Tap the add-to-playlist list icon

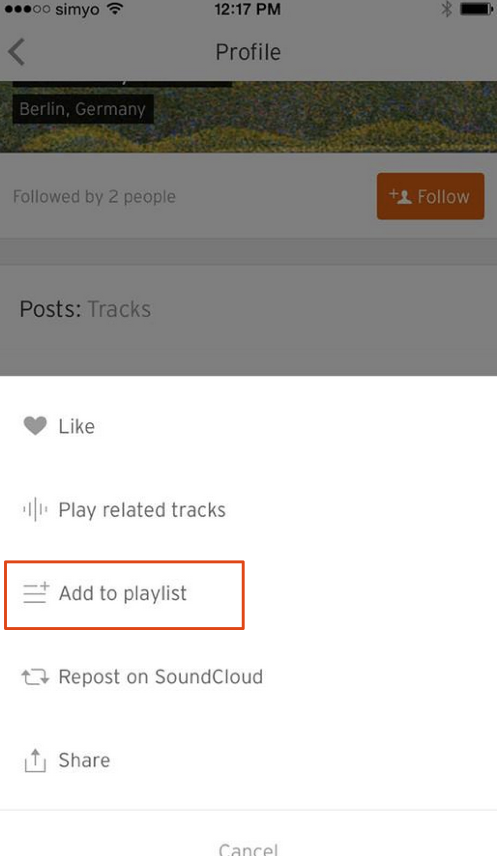[36, 593]
